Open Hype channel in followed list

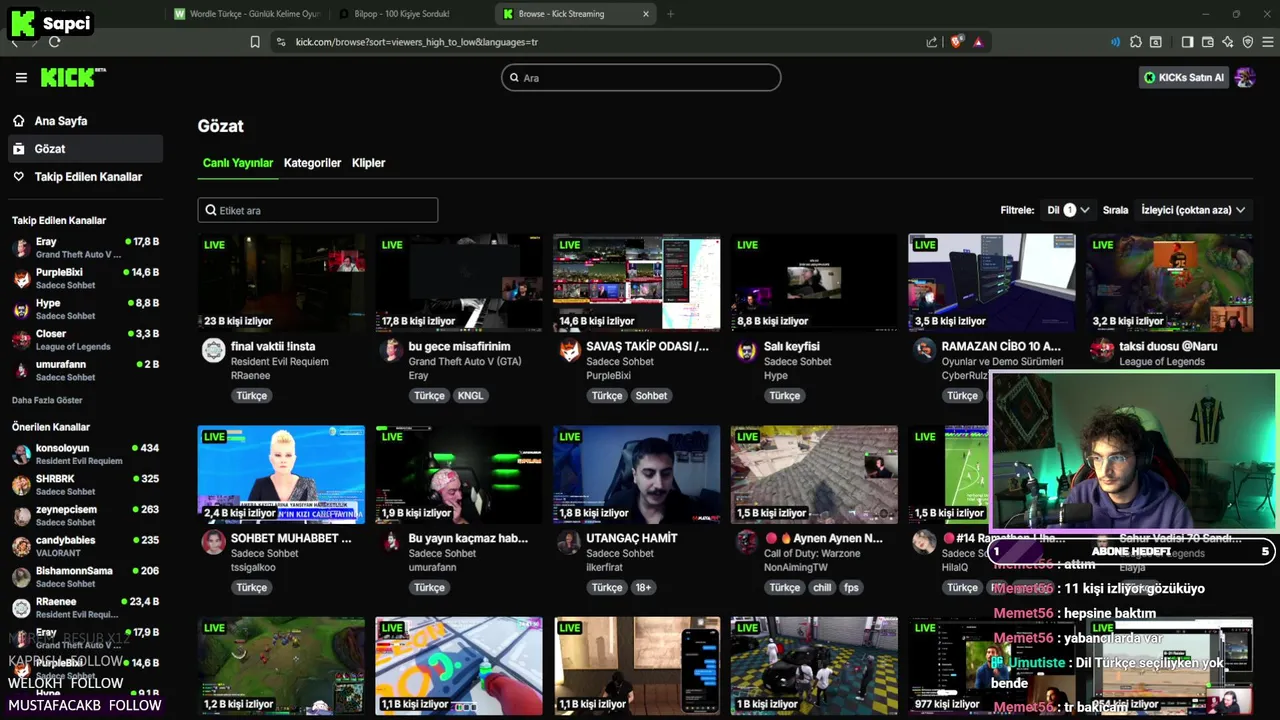coord(85,310)
